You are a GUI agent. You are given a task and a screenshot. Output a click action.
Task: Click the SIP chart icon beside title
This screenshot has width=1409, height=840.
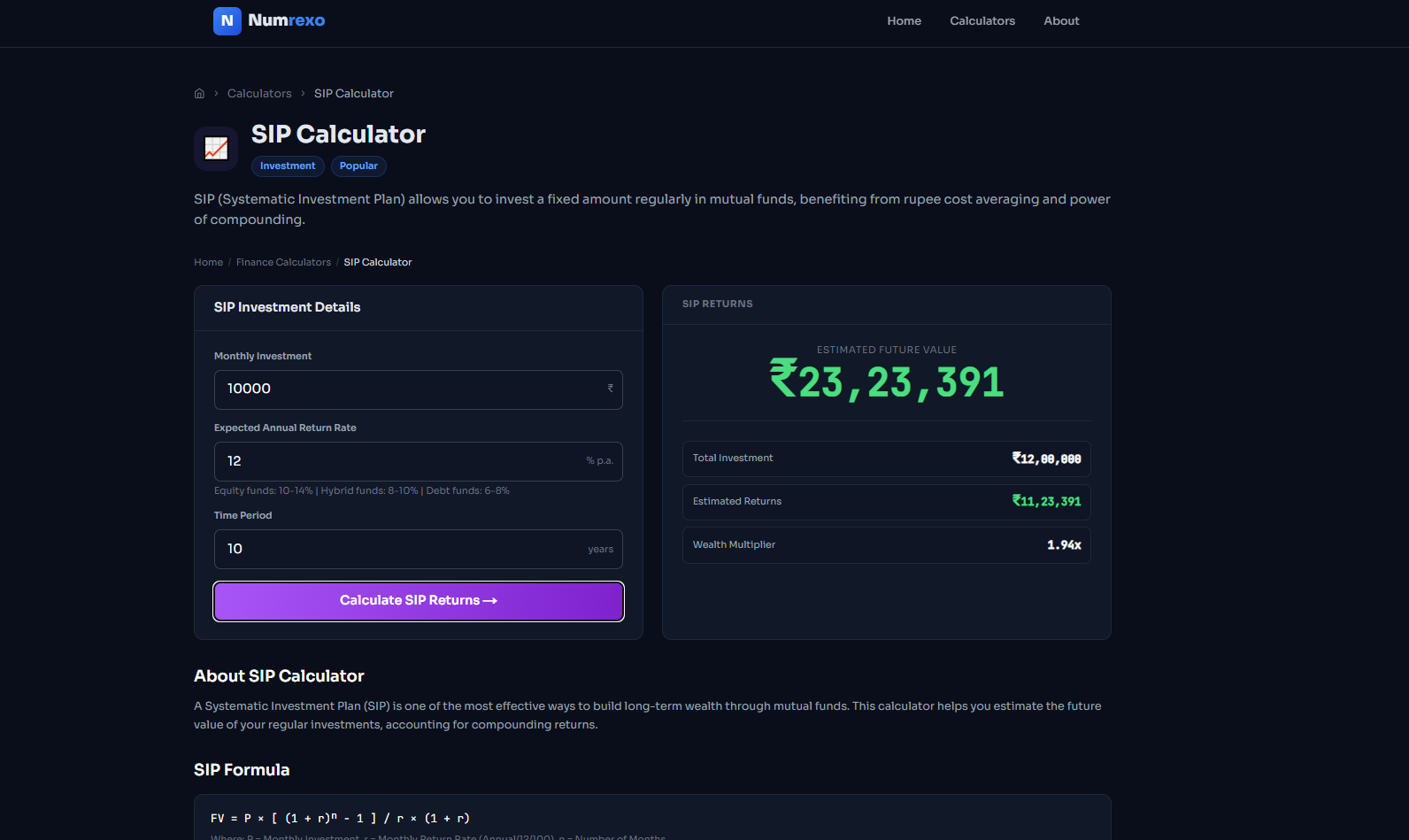pos(216,149)
